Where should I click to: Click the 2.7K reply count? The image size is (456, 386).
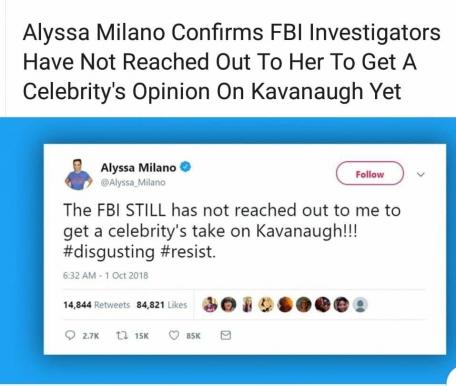pyautogui.click(x=91, y=336)
